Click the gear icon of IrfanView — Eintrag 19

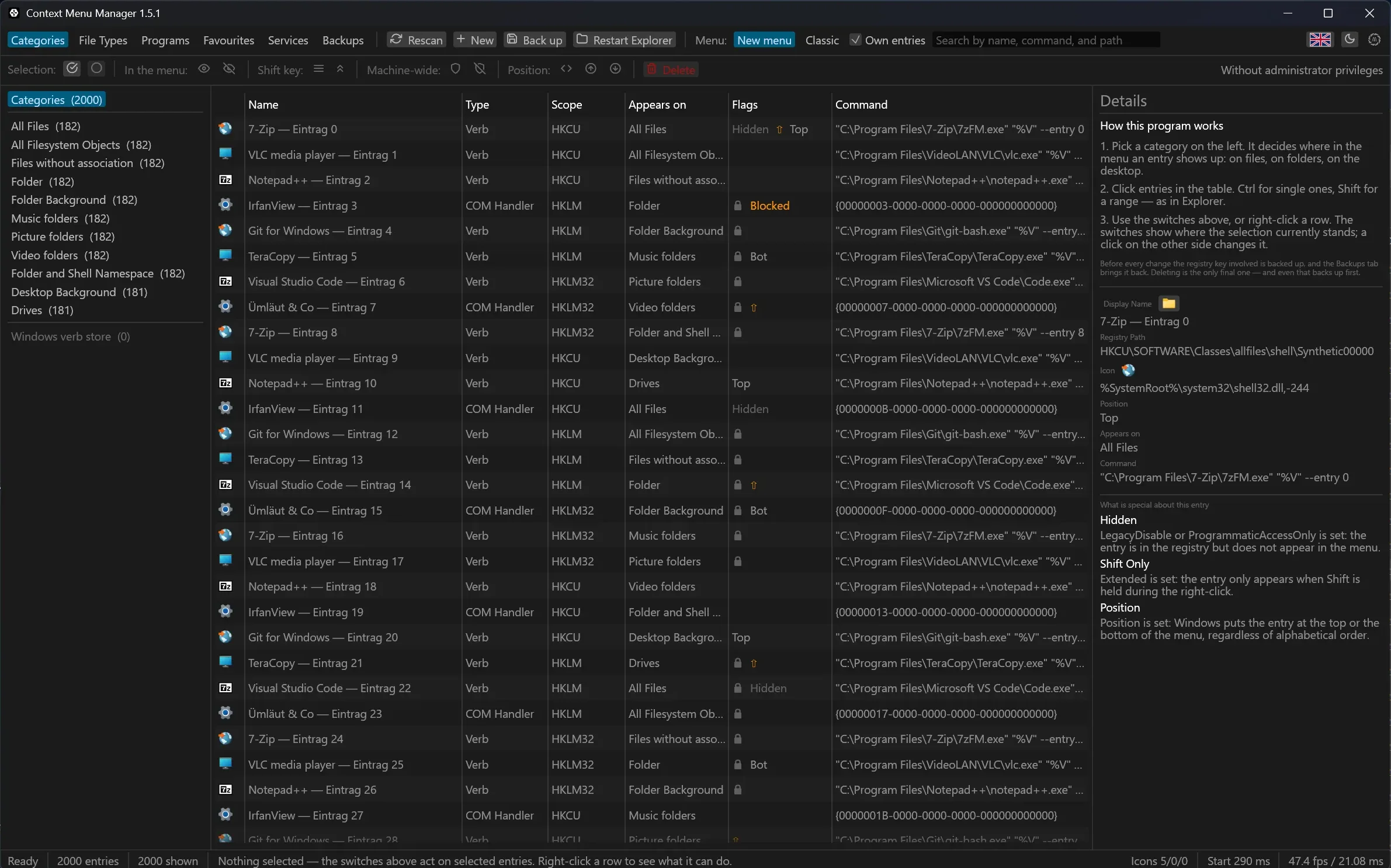click(x=226, y=612)
